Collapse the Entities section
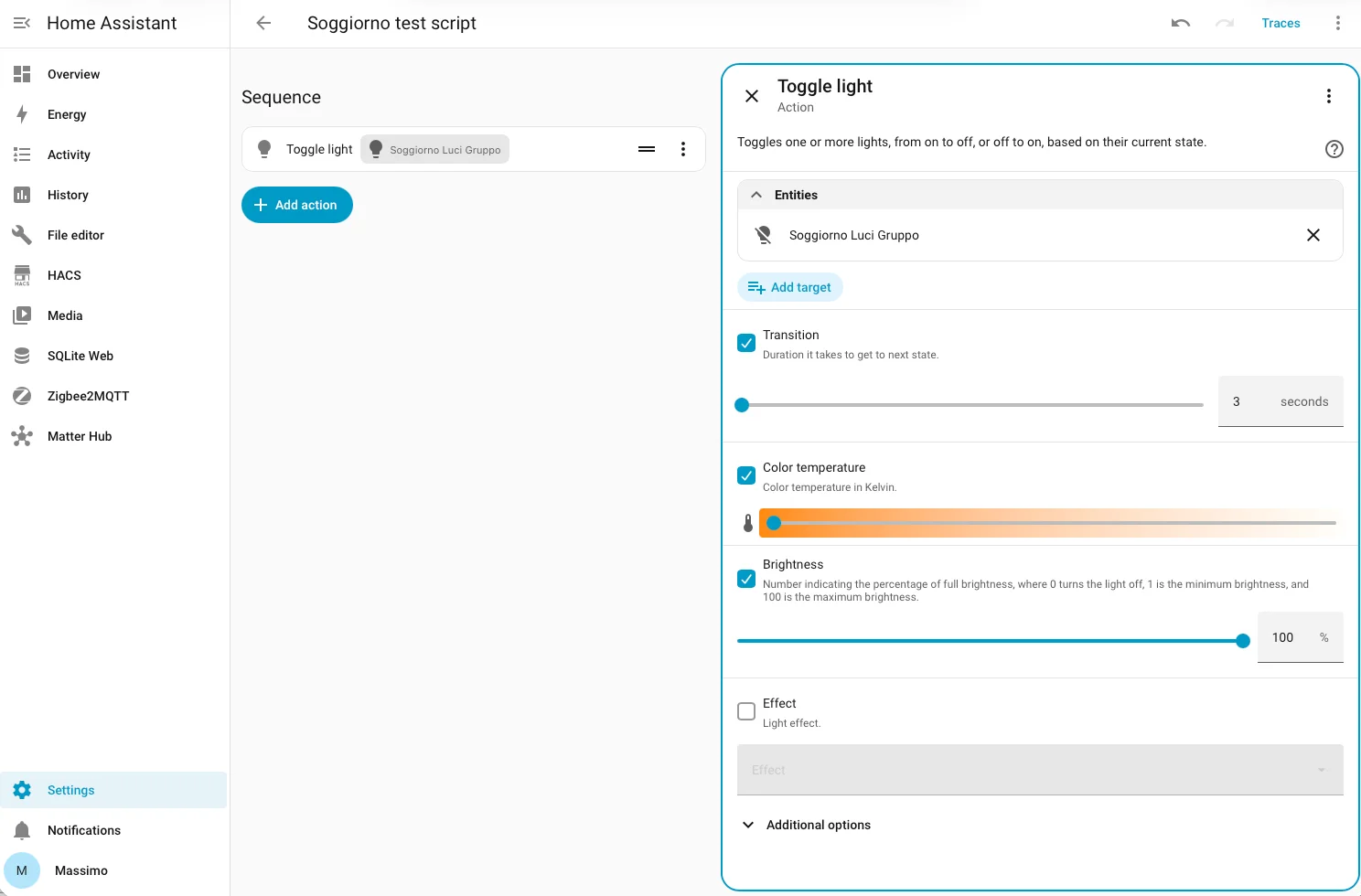This screenshot has height=896, width=1361. [x=1040, y=195]
